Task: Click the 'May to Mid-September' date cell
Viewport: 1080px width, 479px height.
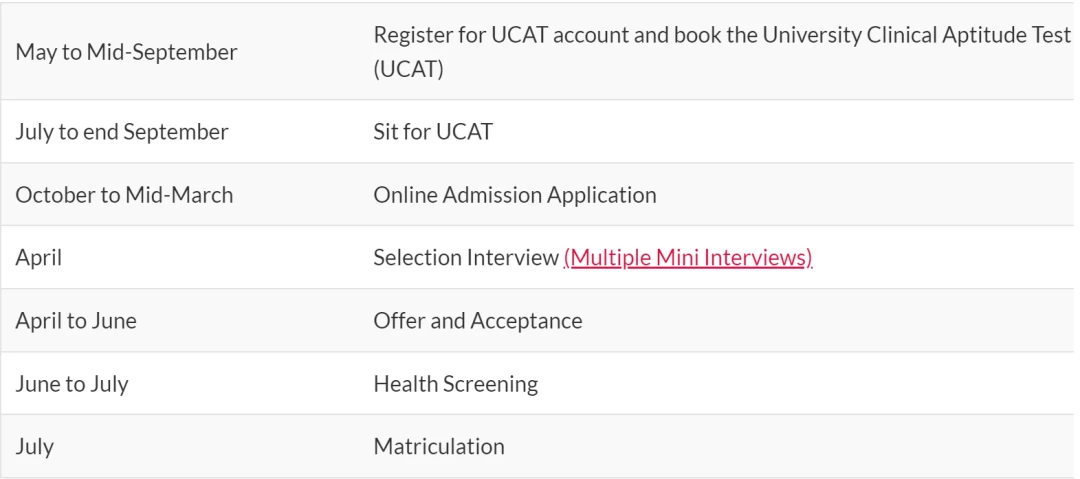Action: [x=126, y=52]
